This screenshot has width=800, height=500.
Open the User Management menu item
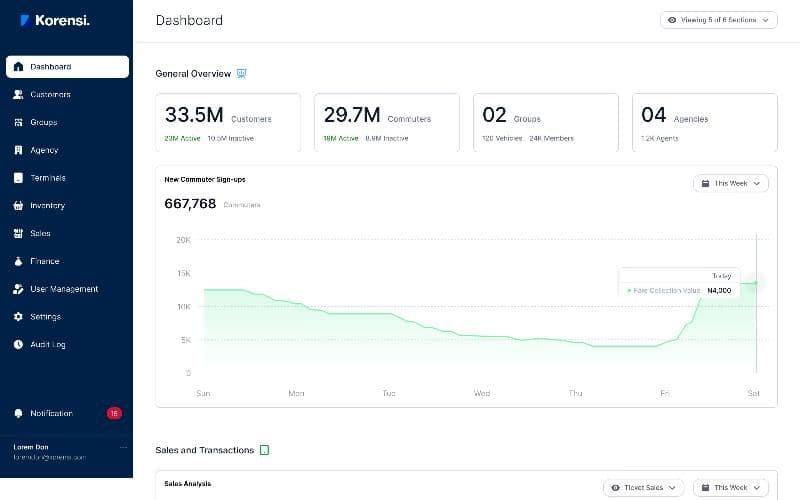(67, 289)
